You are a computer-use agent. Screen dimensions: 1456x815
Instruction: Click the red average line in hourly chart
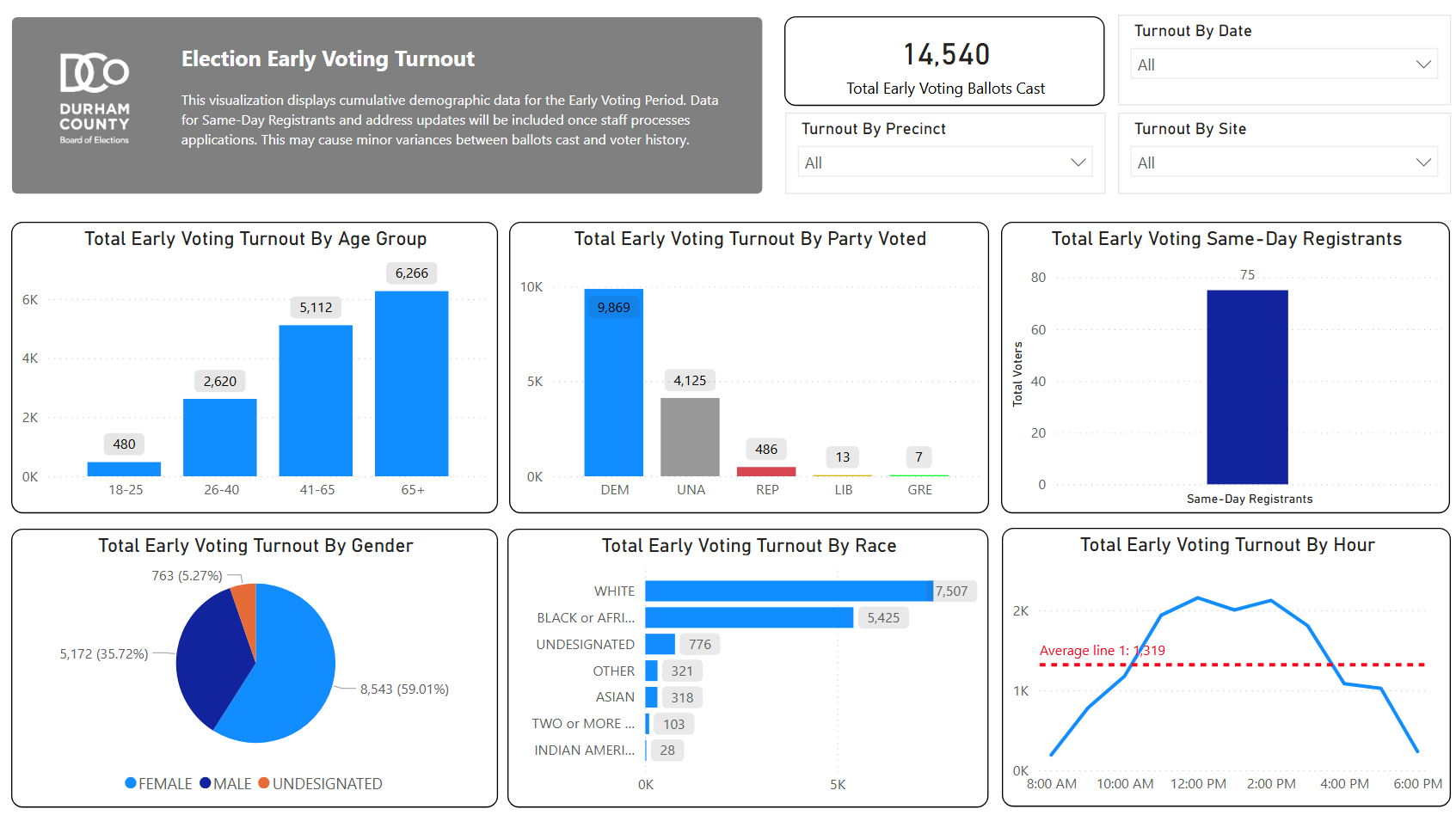tap(1247, 665)
